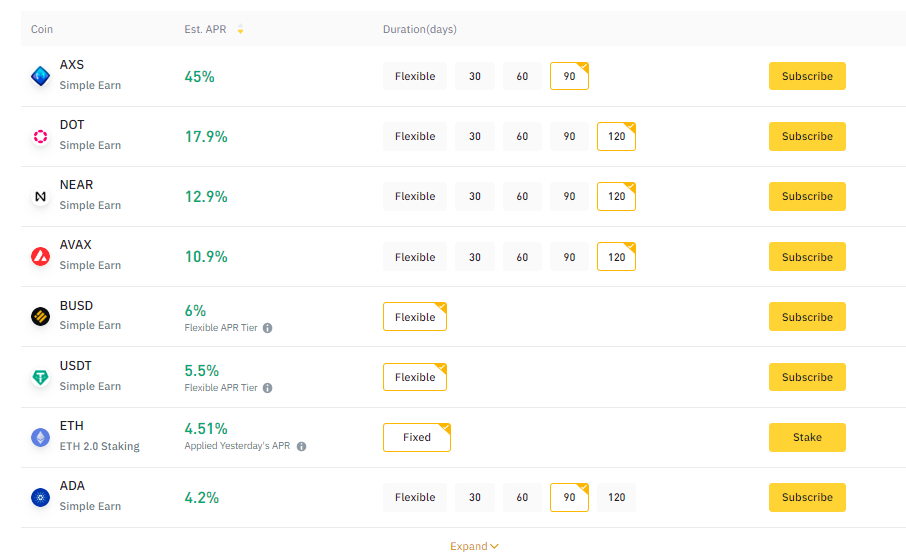Open BUSD Flexible APR Tier info icon
906x555 pixels.
268,328
